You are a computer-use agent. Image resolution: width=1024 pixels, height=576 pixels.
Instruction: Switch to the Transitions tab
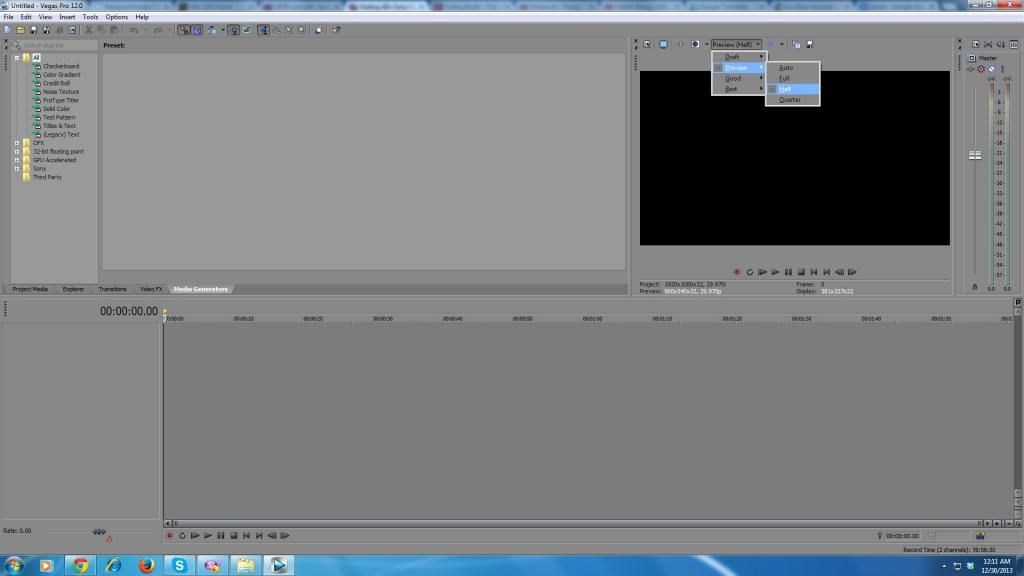point(112,289)
